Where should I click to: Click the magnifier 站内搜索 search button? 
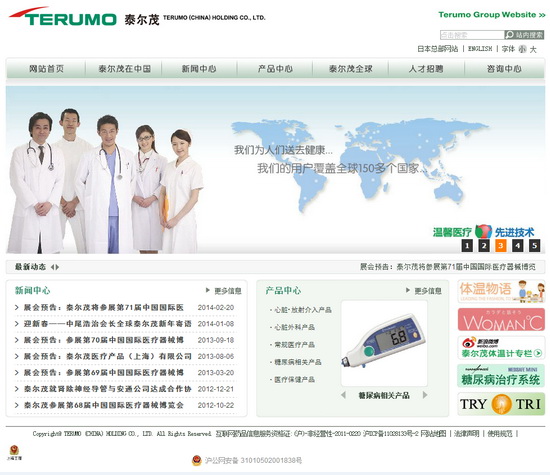pos(524,35)
